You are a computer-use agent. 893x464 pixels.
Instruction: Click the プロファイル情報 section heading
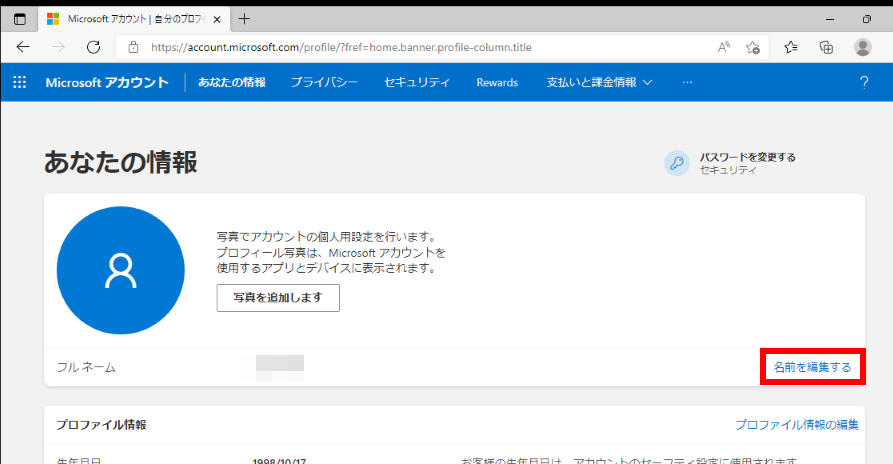coord(101,425)
